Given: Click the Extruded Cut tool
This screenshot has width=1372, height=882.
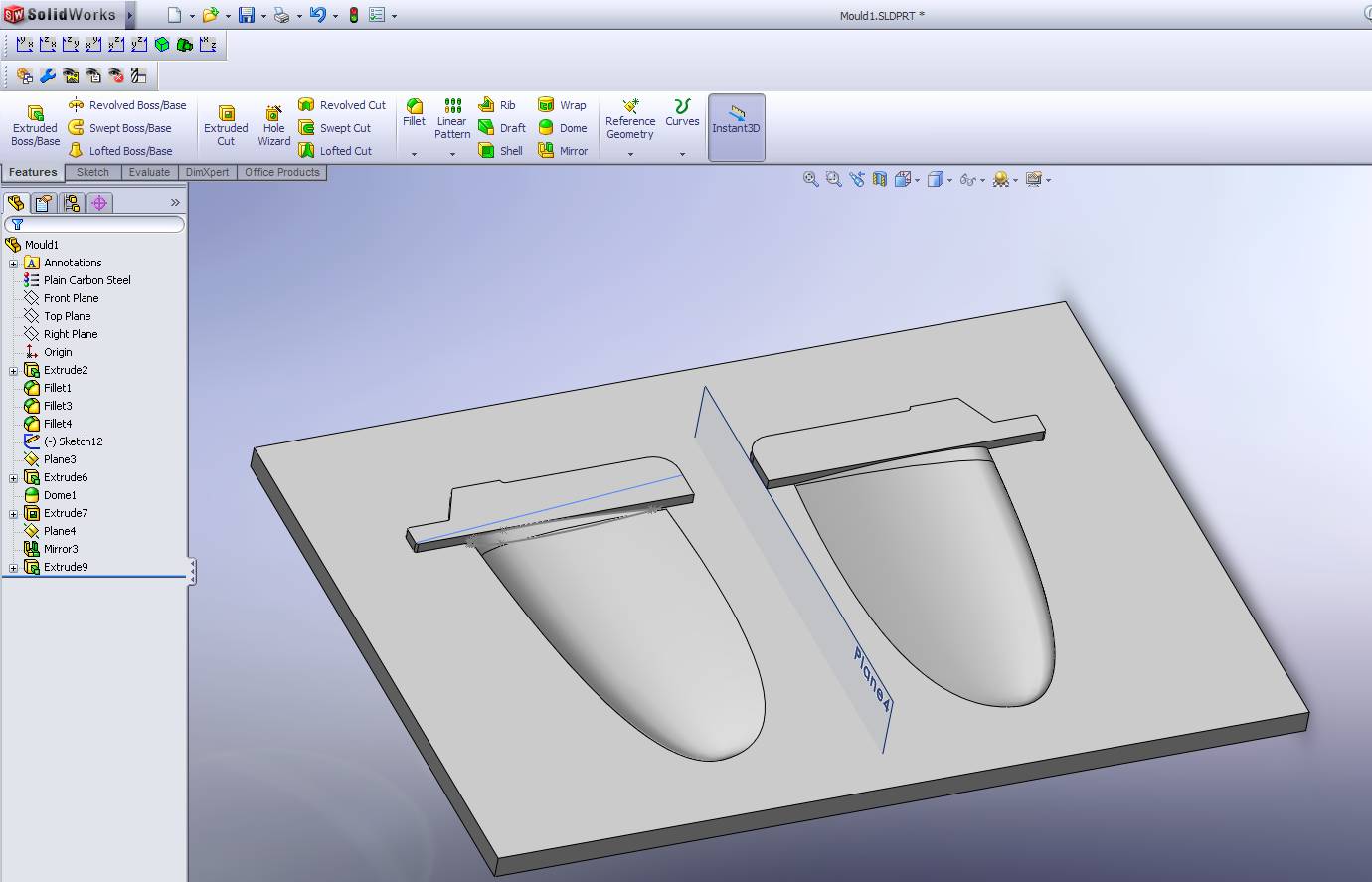Looking at the screenshot, I should point(226,126).
